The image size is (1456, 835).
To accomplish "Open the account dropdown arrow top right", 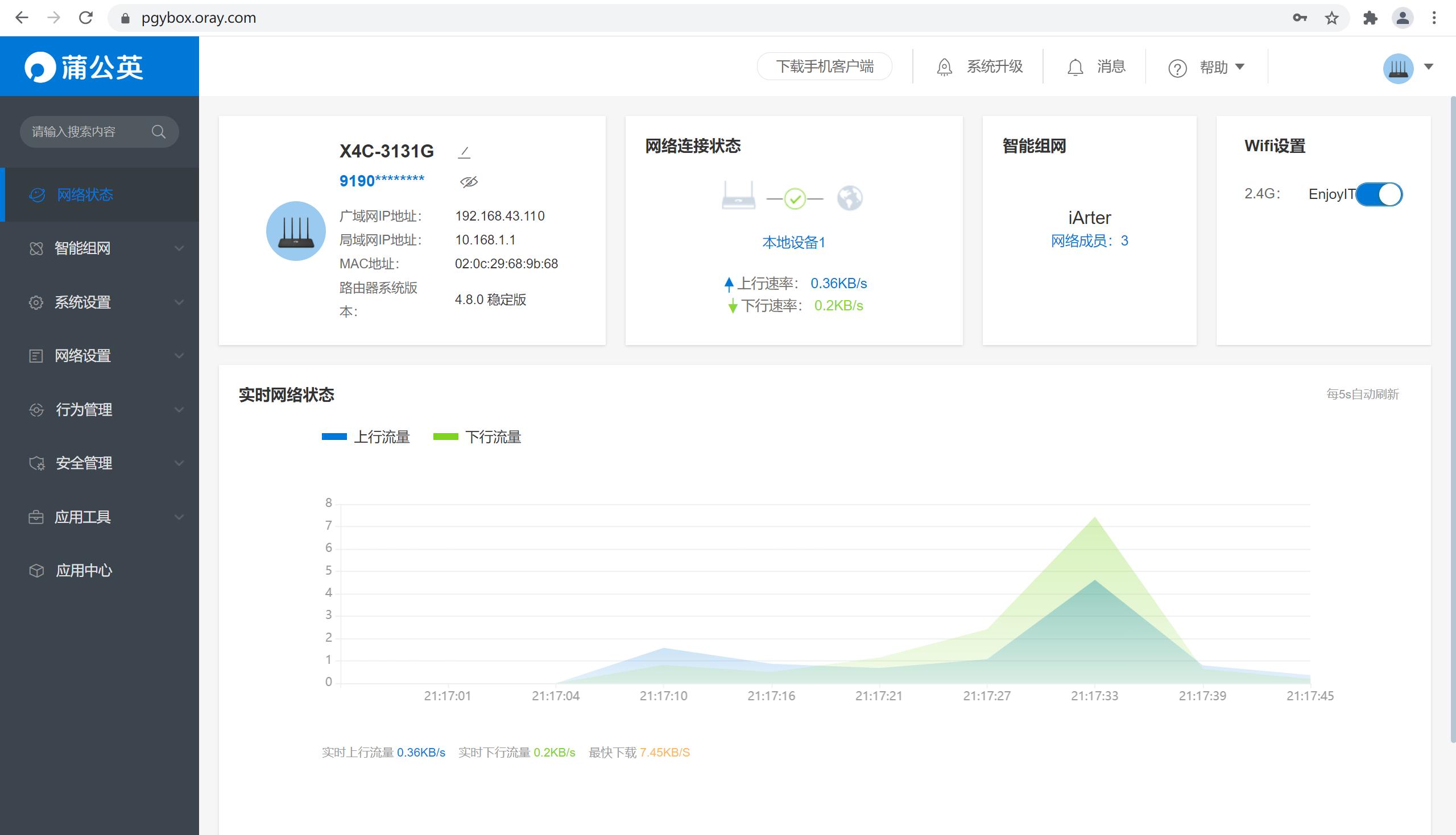I will pos(1429,67).
